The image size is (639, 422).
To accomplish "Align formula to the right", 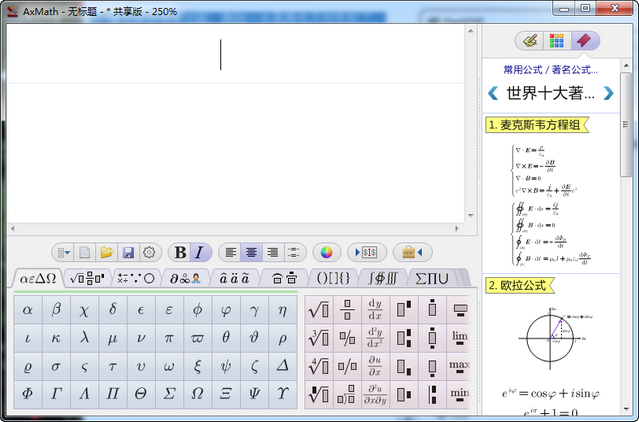I will (273, 253).
